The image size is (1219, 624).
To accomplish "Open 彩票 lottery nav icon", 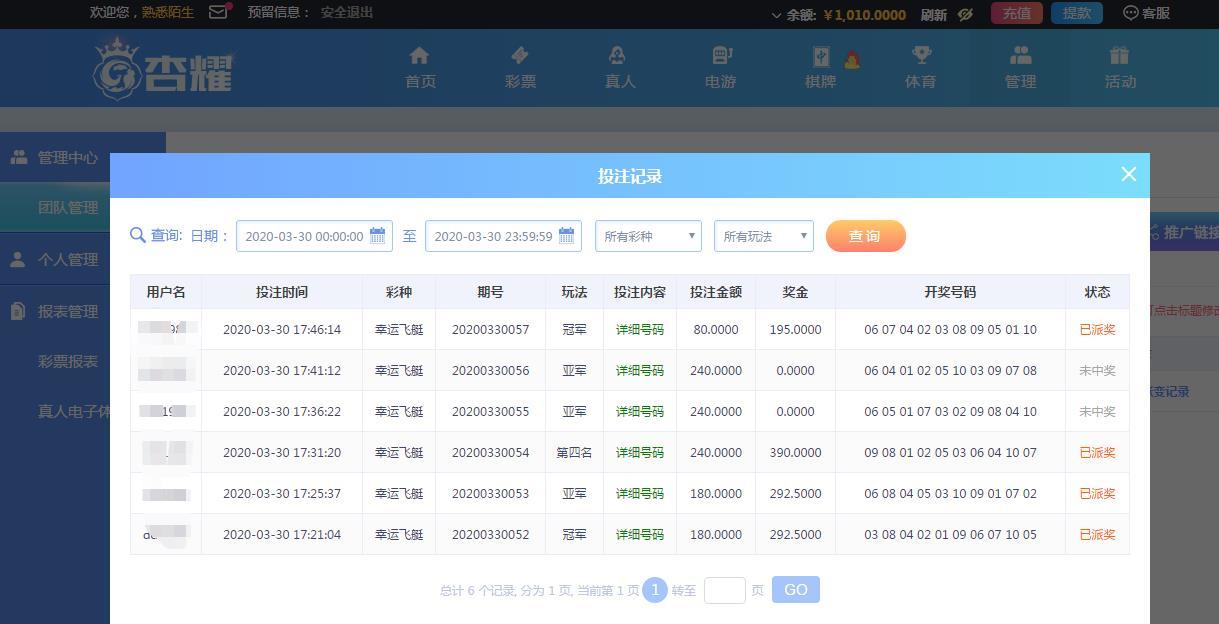I will [520, 56].
